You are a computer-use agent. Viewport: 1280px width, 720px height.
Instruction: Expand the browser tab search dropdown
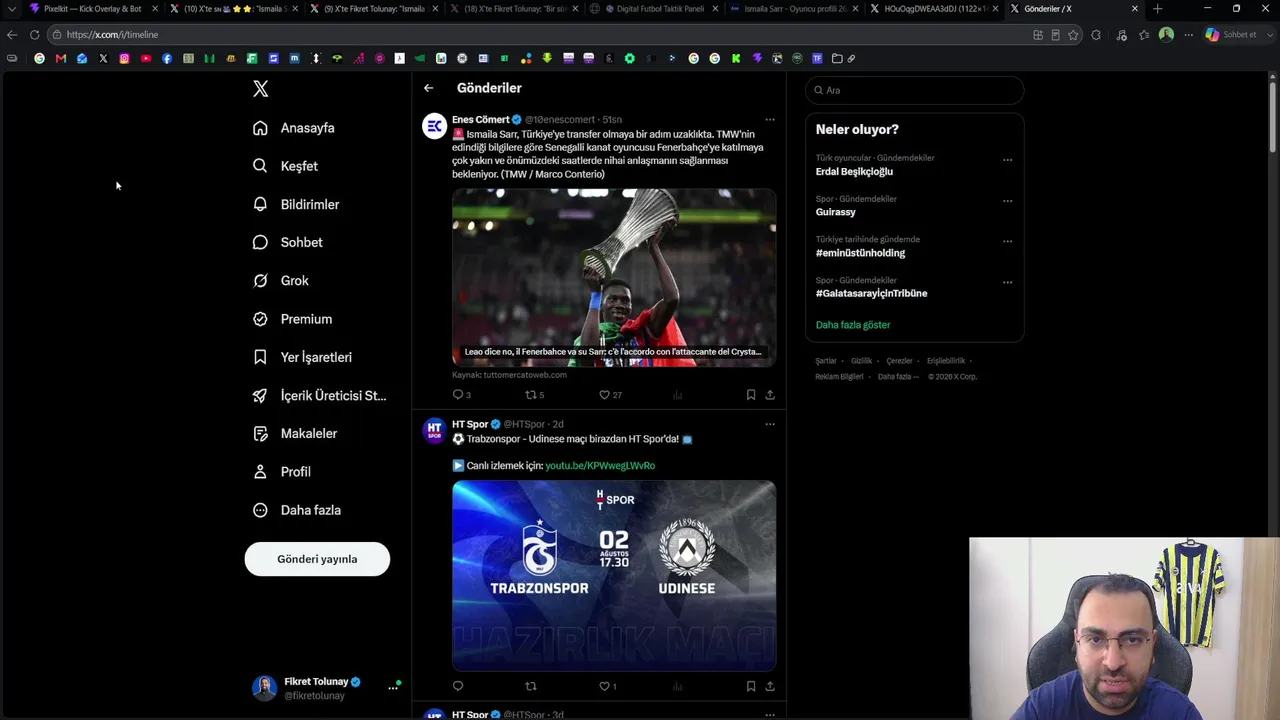point(11,9)
